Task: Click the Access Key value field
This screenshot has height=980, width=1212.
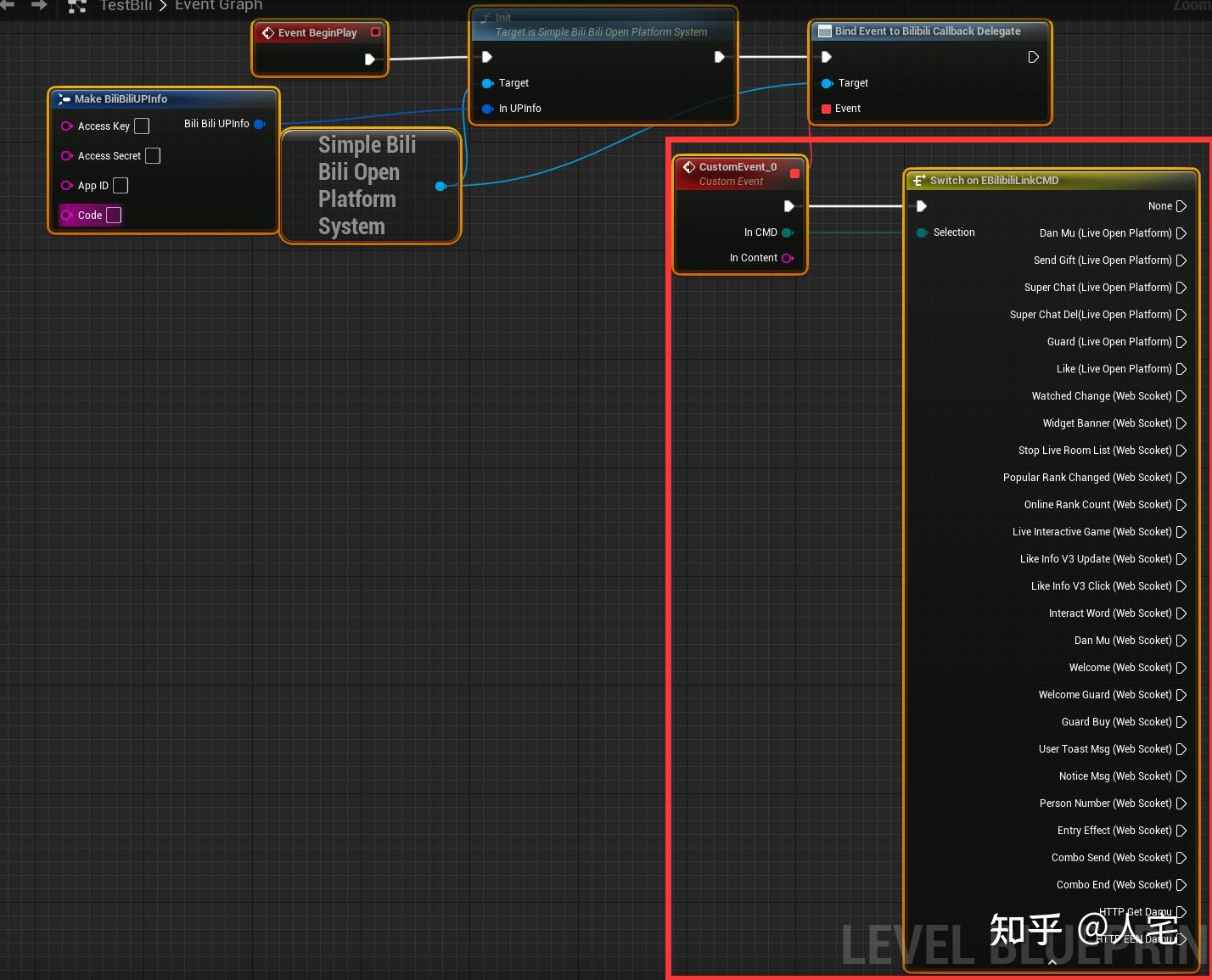Action: point(142,126)
